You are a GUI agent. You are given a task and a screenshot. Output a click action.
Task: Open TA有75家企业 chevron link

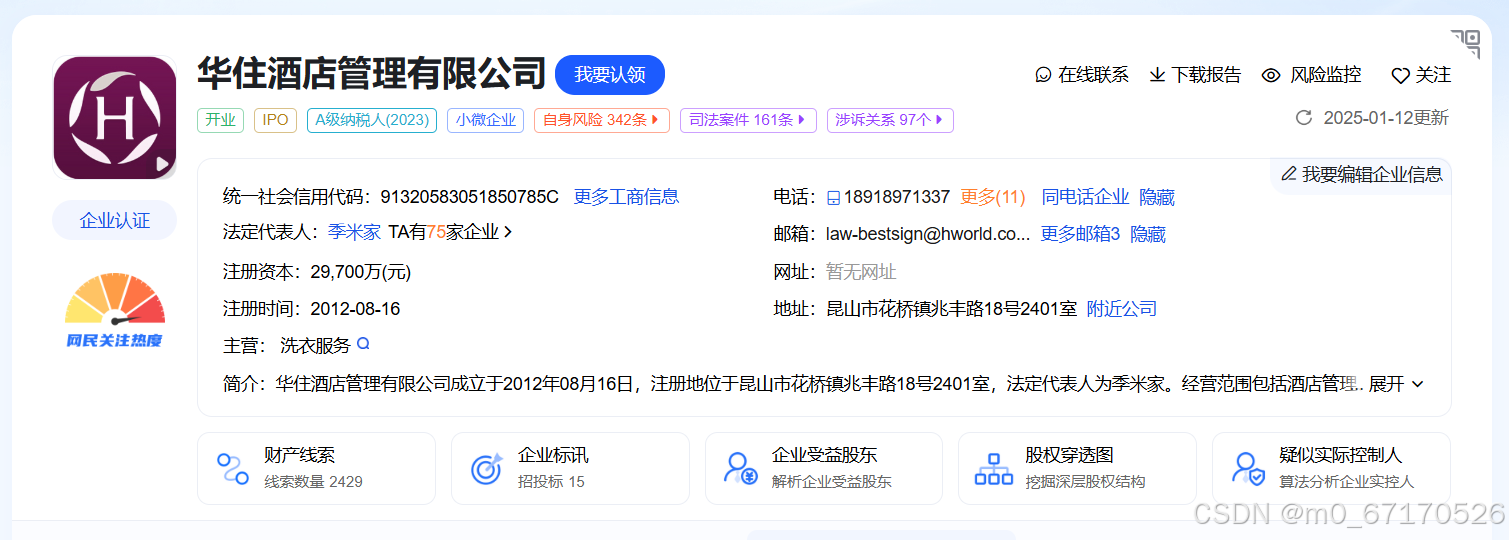point(451,232)
